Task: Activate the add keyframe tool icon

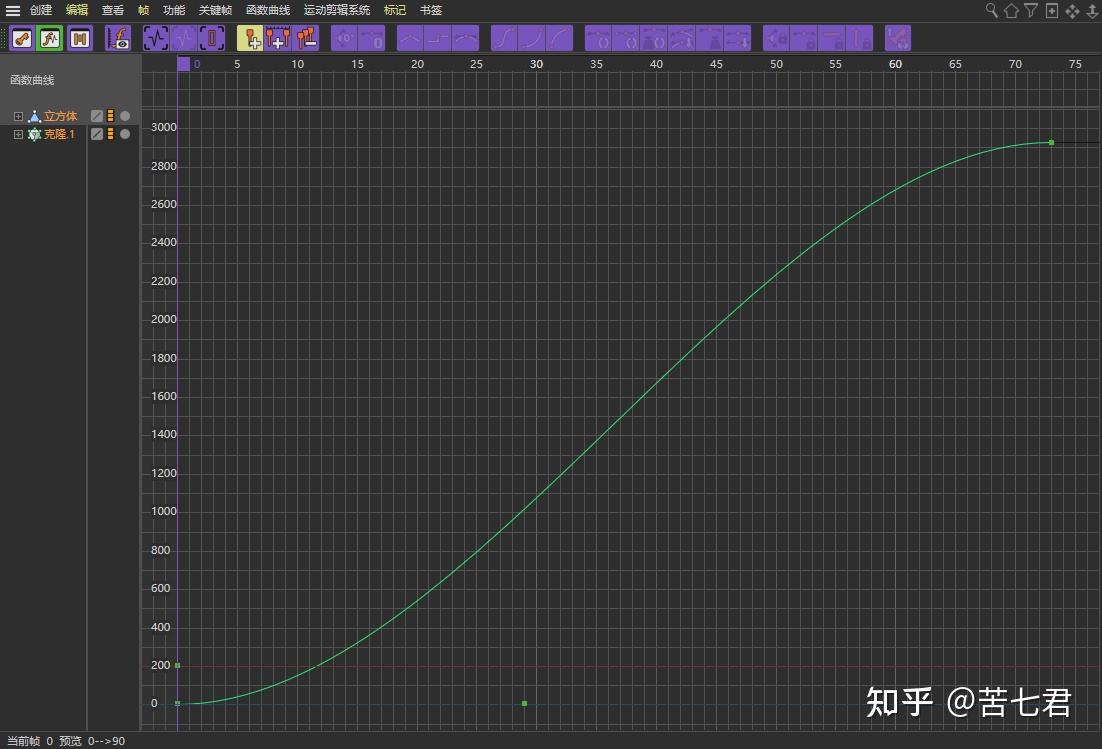Action: tap(252, 38)
